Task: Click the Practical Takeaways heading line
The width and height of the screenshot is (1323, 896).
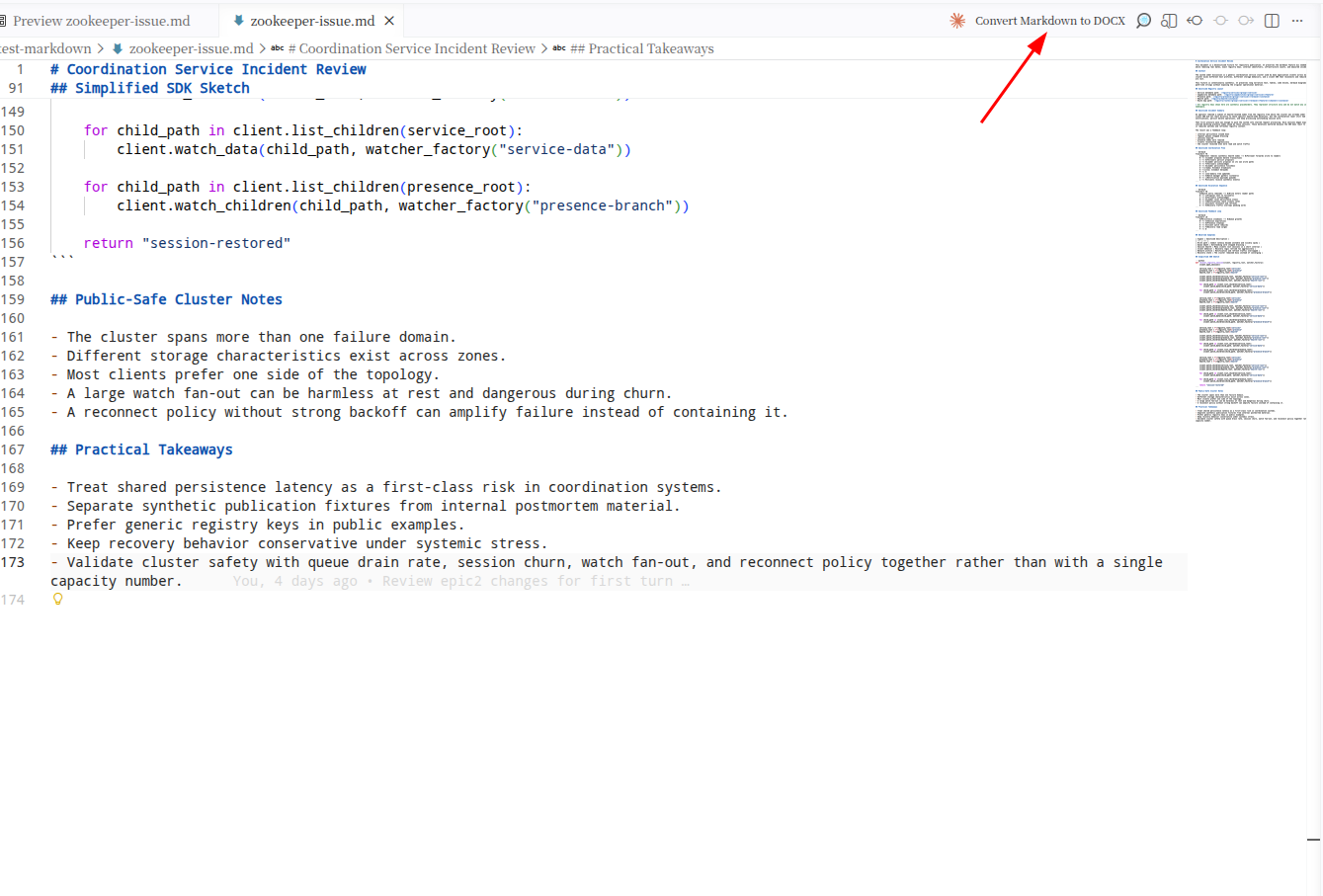Action: [141, 449]
